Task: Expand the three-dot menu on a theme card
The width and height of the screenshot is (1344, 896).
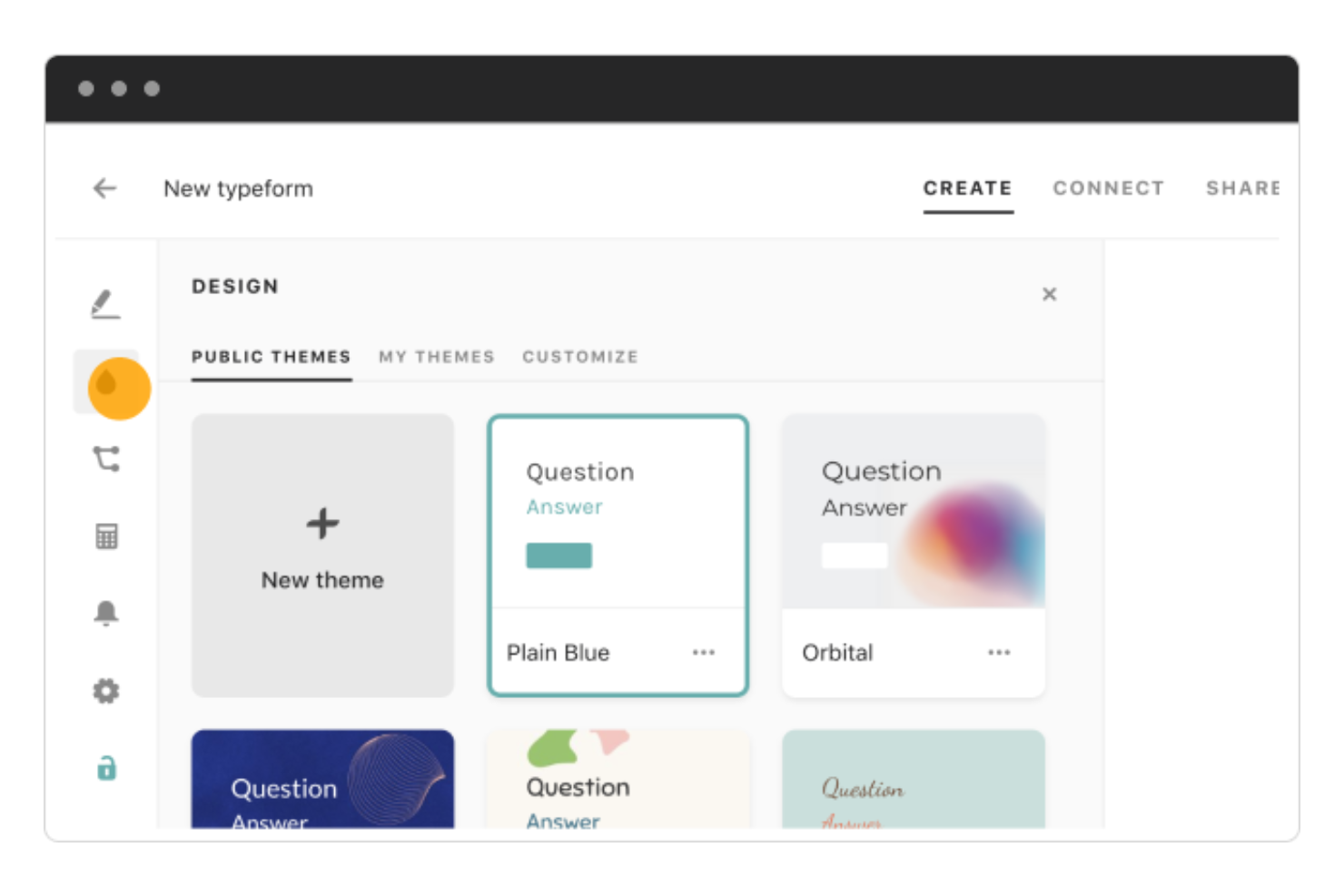Action: click(x=704, y=652)
